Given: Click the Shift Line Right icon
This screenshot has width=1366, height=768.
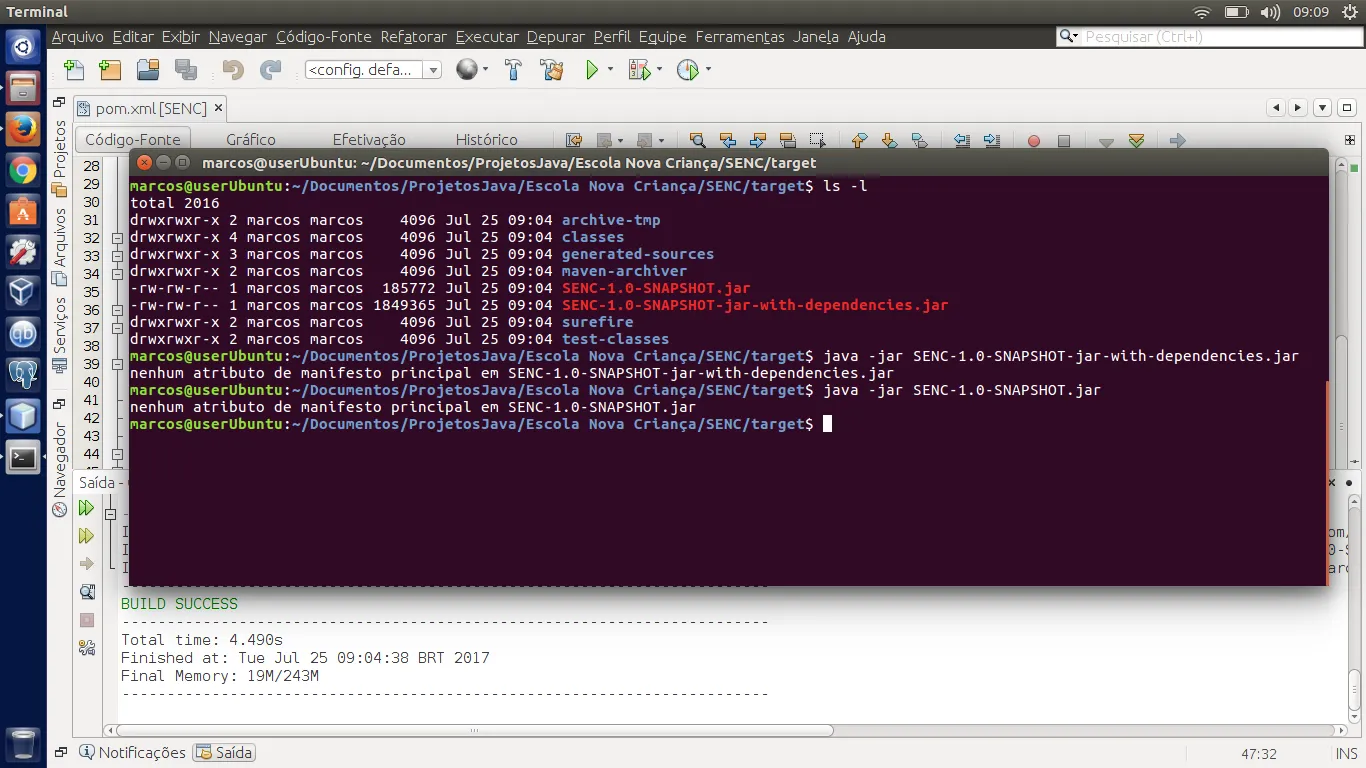Looking at the screenshot, I should click(992, 141).
